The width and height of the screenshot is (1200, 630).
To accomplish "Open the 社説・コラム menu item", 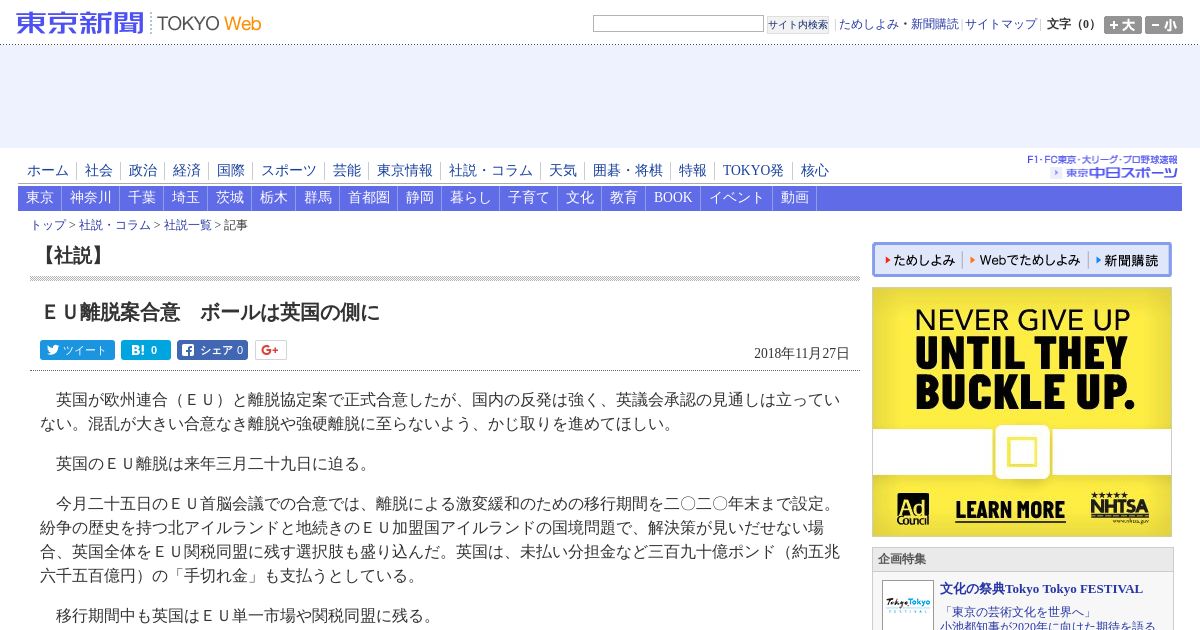I will (491, 171).
